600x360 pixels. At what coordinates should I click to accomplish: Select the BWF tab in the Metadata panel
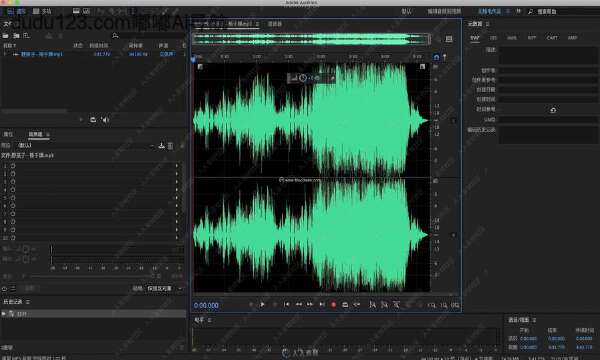(474, 38)
